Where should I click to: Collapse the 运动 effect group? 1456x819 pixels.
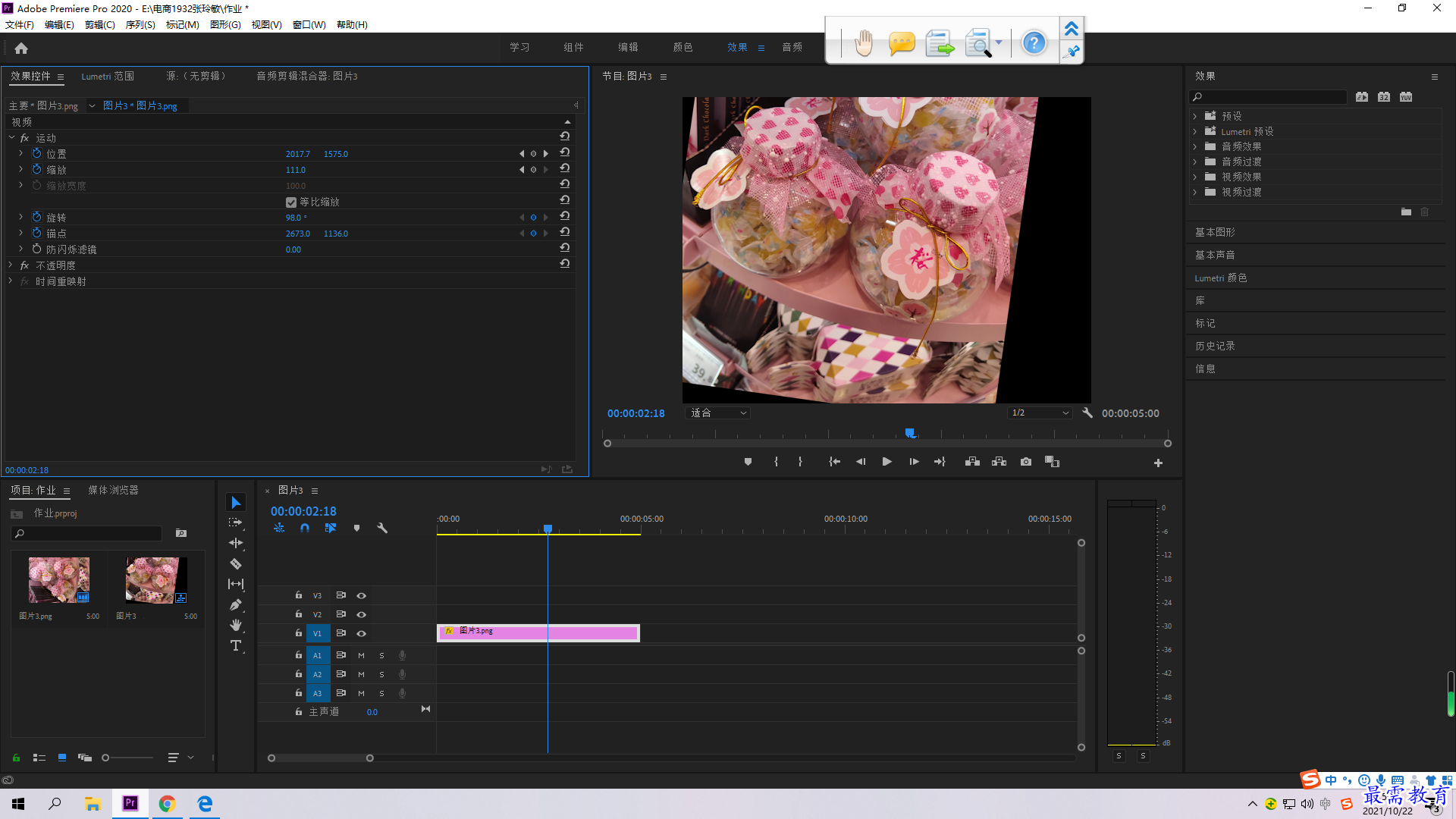(11, 137)
